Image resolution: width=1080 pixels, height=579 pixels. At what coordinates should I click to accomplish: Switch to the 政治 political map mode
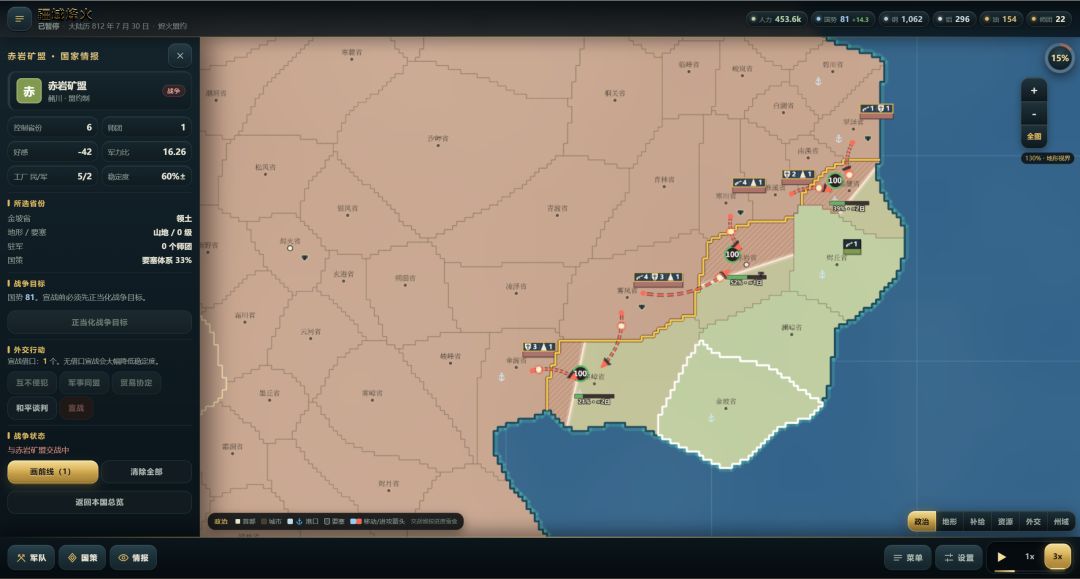point(922,522)
